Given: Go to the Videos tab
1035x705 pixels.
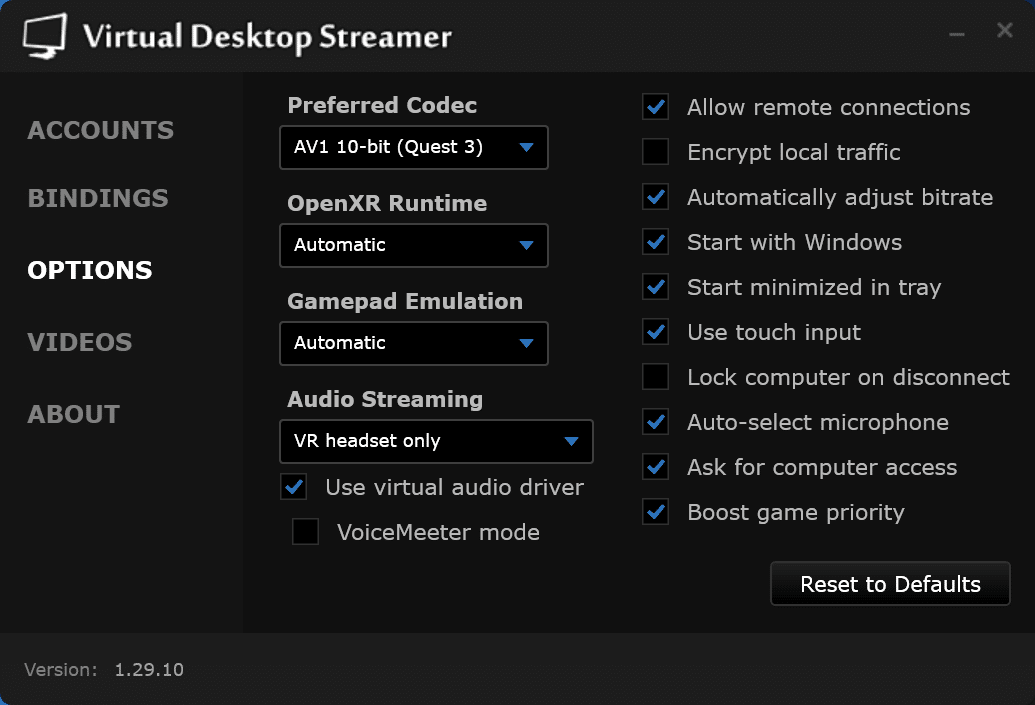Looking at the screenshot, I should [80, 342].
